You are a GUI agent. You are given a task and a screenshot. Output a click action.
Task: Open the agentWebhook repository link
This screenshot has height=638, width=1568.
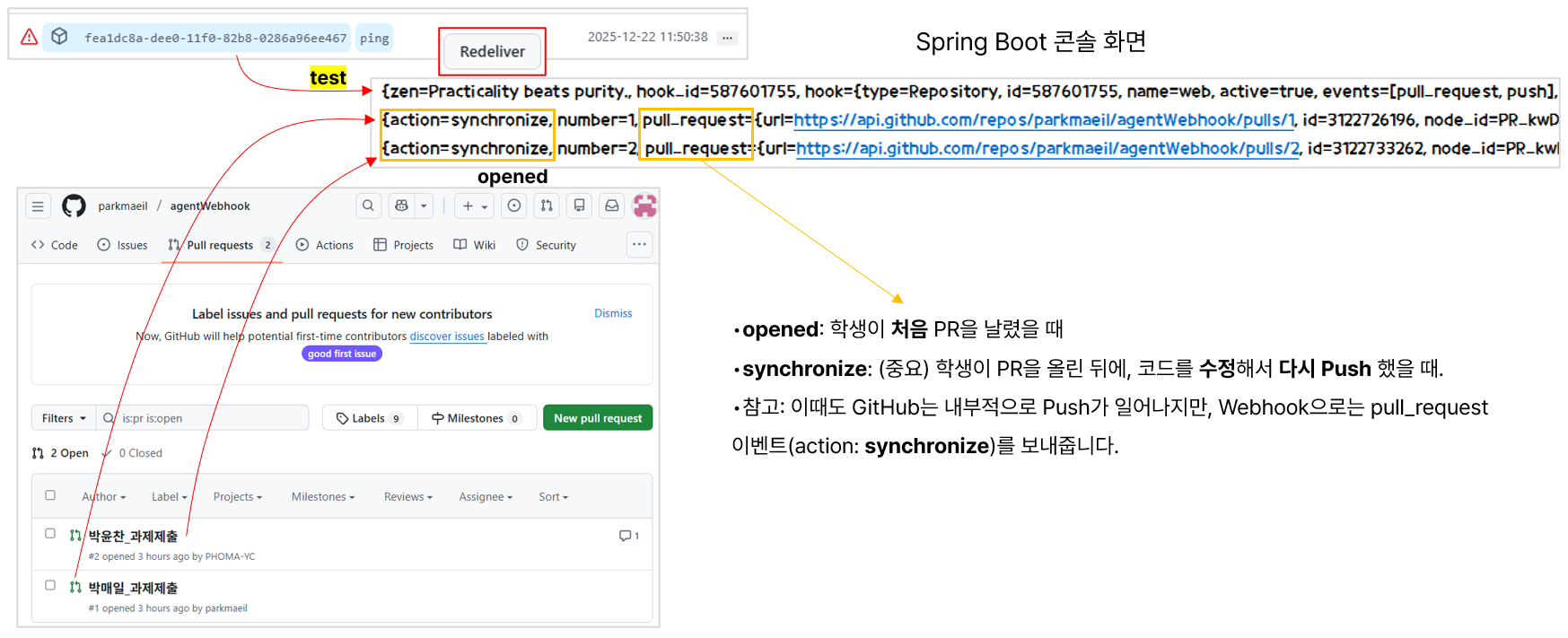click(210, 206)
